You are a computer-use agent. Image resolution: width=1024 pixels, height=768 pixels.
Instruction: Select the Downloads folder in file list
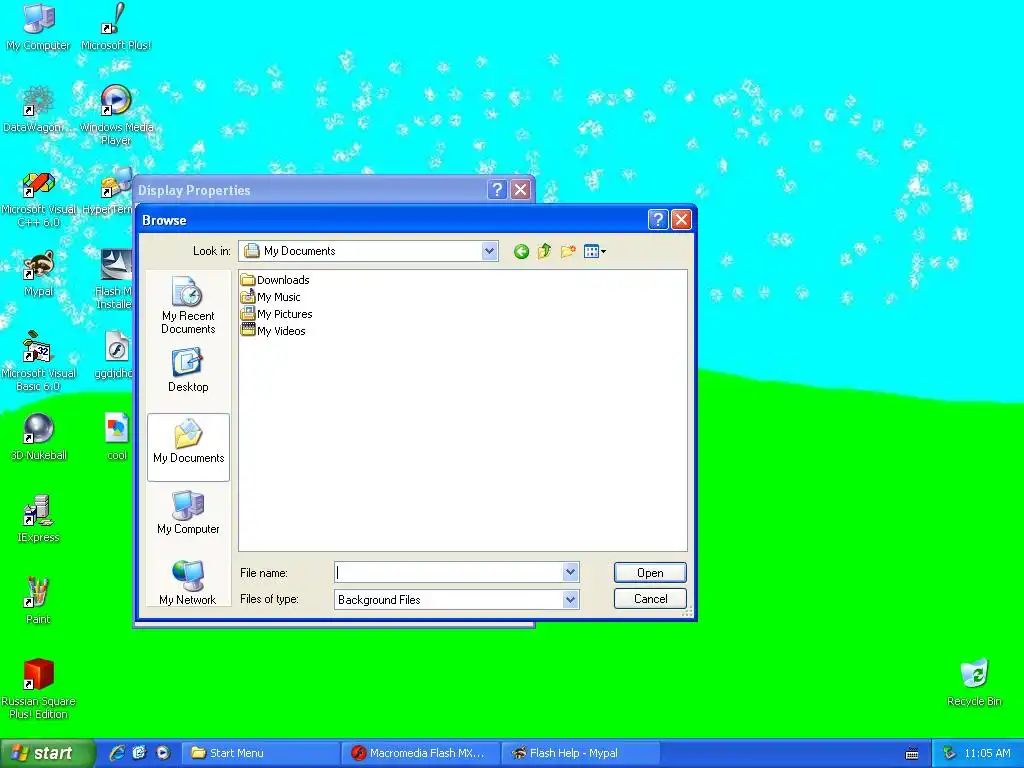tap(275, 280)
